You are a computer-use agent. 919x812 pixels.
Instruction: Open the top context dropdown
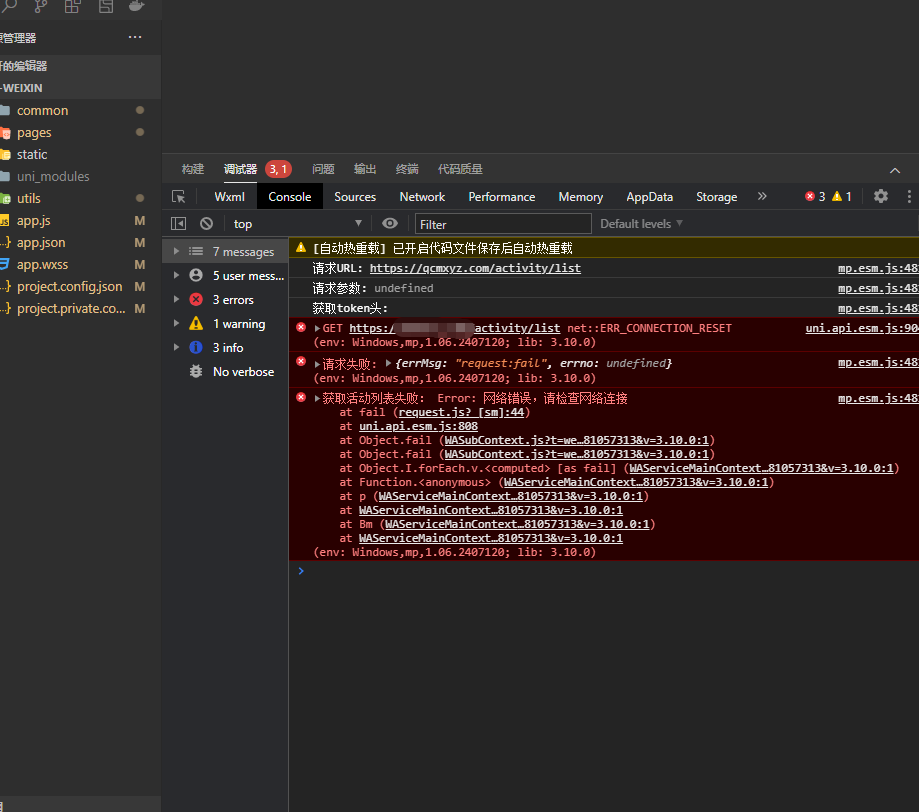(x=297, y=223)
